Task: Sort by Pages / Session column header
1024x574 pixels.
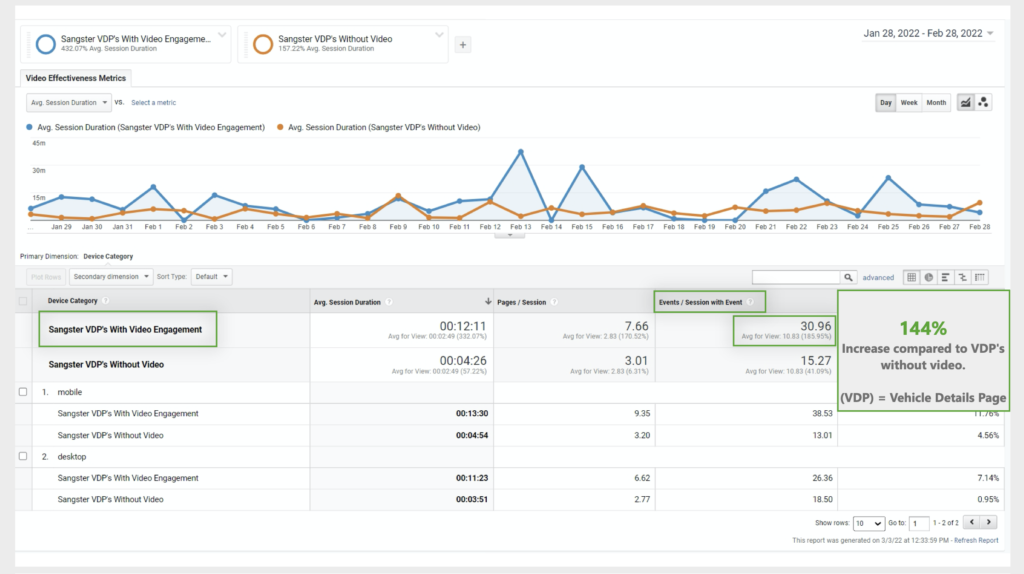Action: [521, 302]
